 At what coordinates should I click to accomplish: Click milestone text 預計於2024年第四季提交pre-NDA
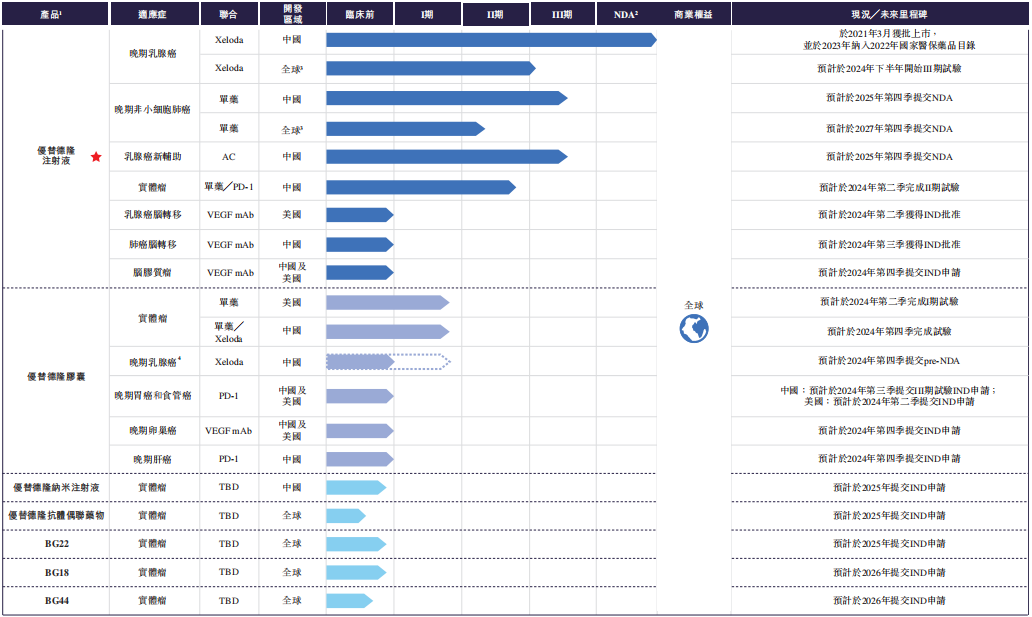[881, 361]
